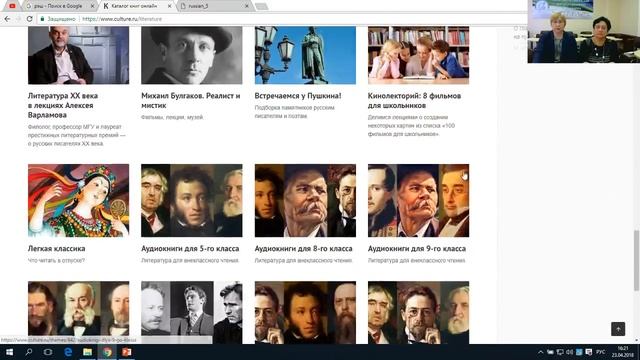640x360 pixels.
Task: Click the webcam video overlay
Action: coord(584,31)
